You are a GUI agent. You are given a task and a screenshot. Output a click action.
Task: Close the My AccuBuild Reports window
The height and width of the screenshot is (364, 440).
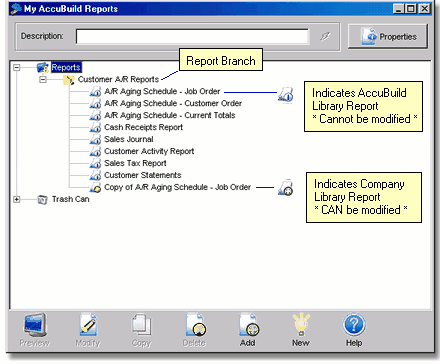click(x=424, y=9)
